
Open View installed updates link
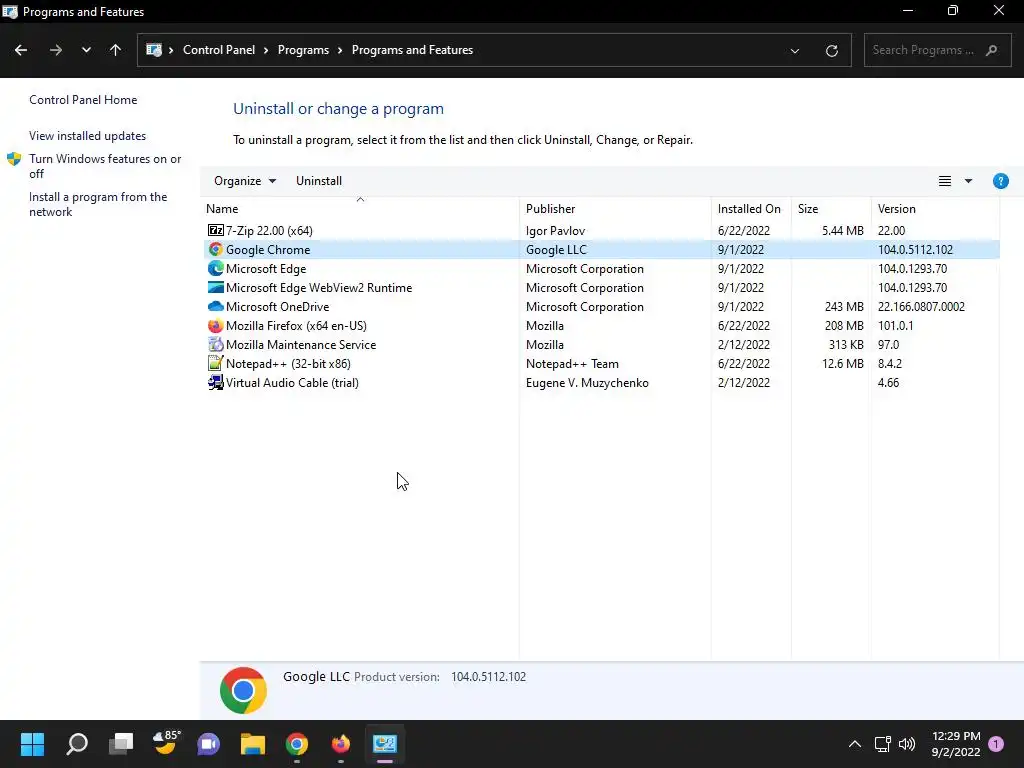[88, 136]
